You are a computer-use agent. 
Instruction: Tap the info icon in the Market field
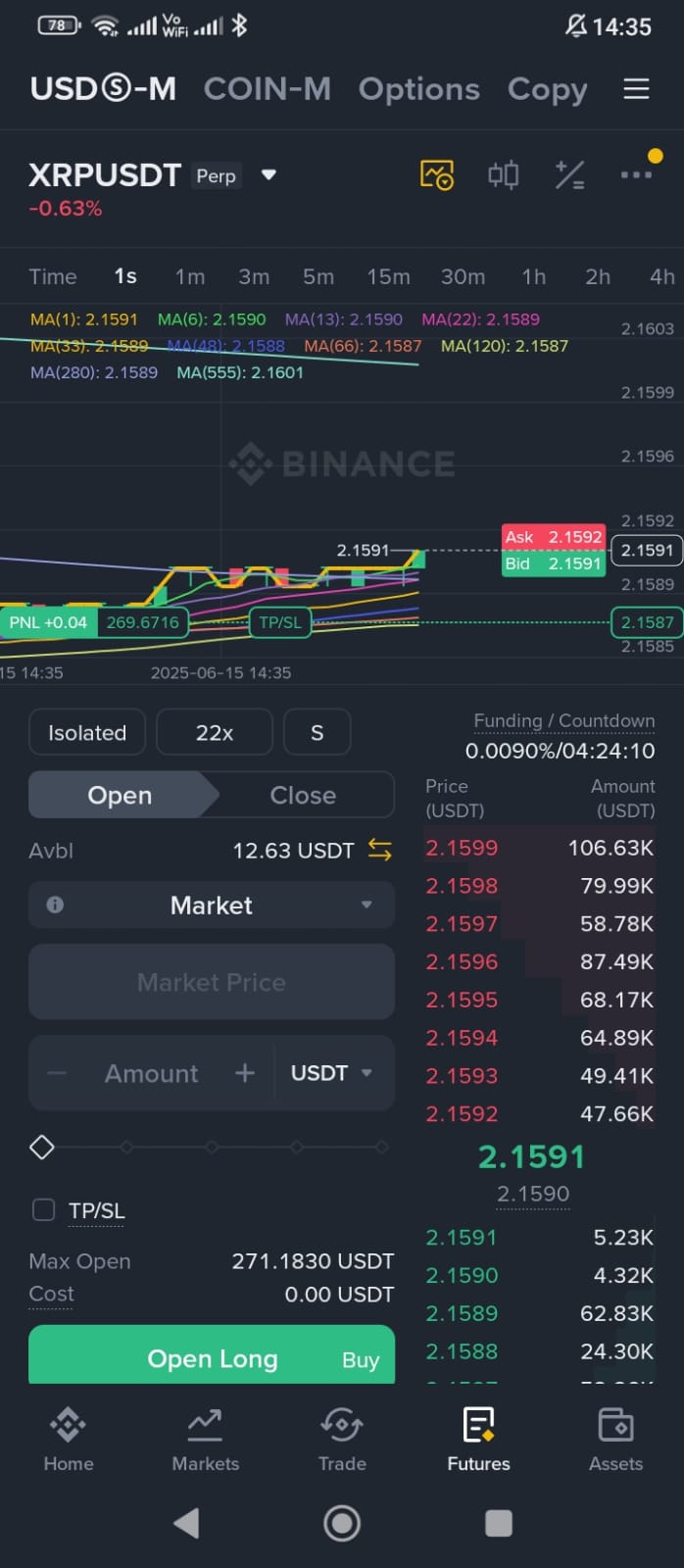pyautogui.click(x=55, y=905)
